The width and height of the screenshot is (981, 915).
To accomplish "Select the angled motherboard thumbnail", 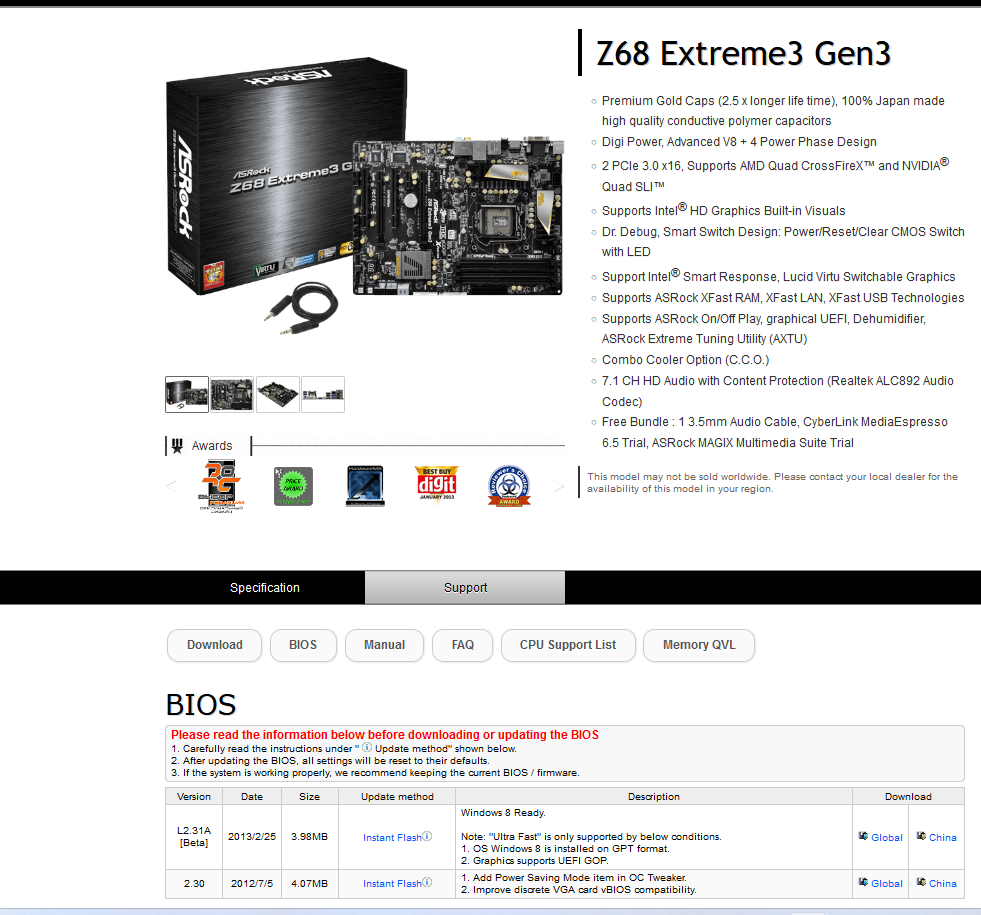I will (x=278, y=395).
